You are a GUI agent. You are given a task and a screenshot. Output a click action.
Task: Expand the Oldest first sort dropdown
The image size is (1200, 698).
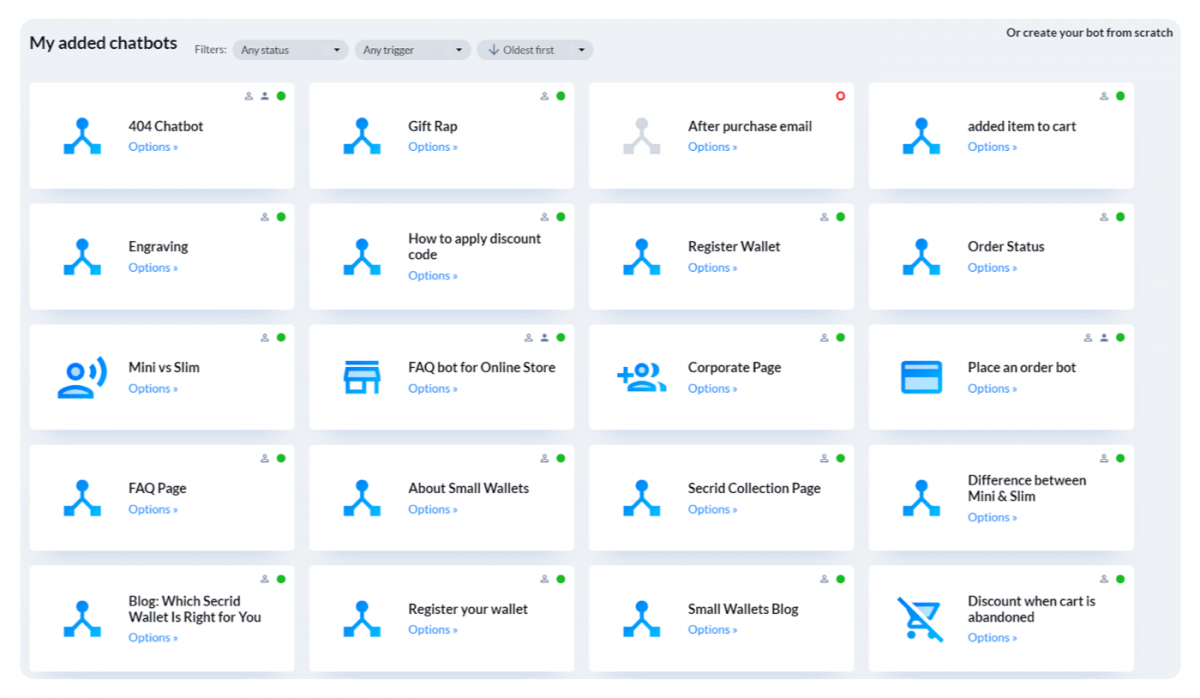tap(535, 50)
